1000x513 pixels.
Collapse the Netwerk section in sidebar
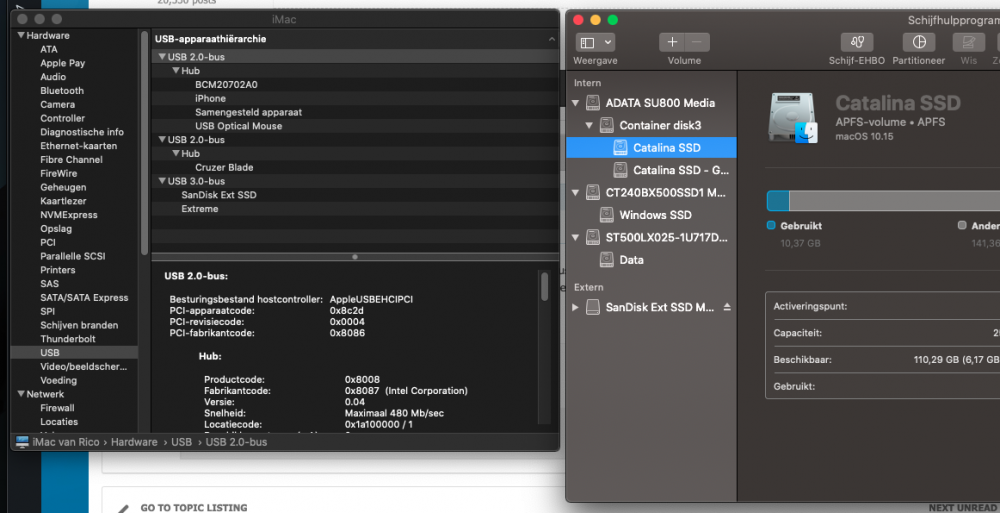[x=21, y=394]
